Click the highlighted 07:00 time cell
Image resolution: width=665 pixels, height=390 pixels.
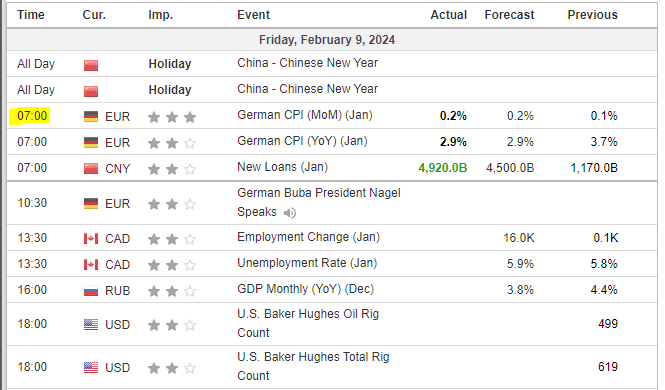(30, 116)
